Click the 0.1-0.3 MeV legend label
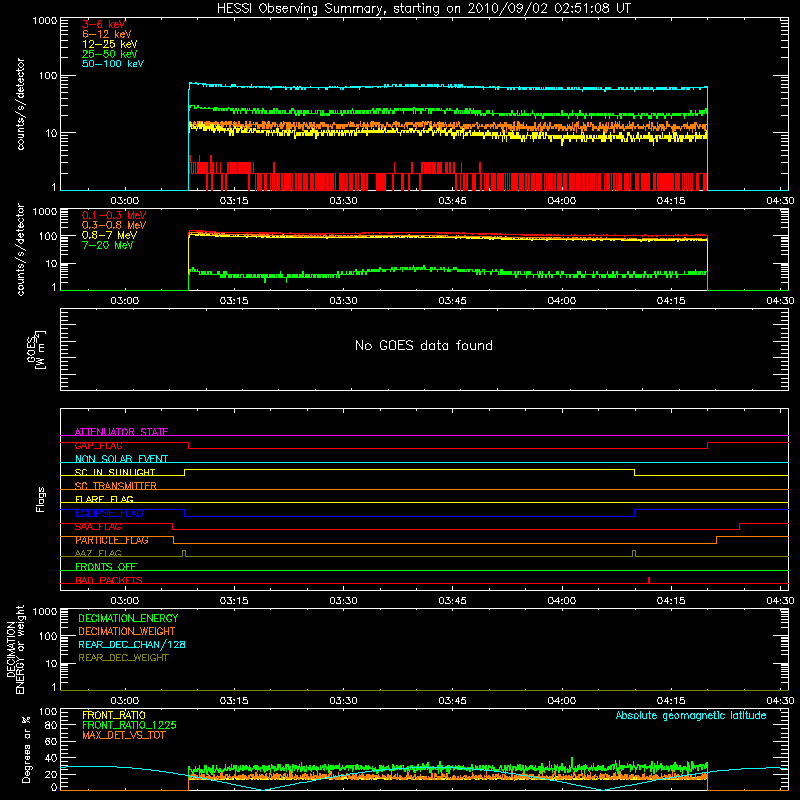The width and height of the screenshot is (800, 800). point(114,215)
